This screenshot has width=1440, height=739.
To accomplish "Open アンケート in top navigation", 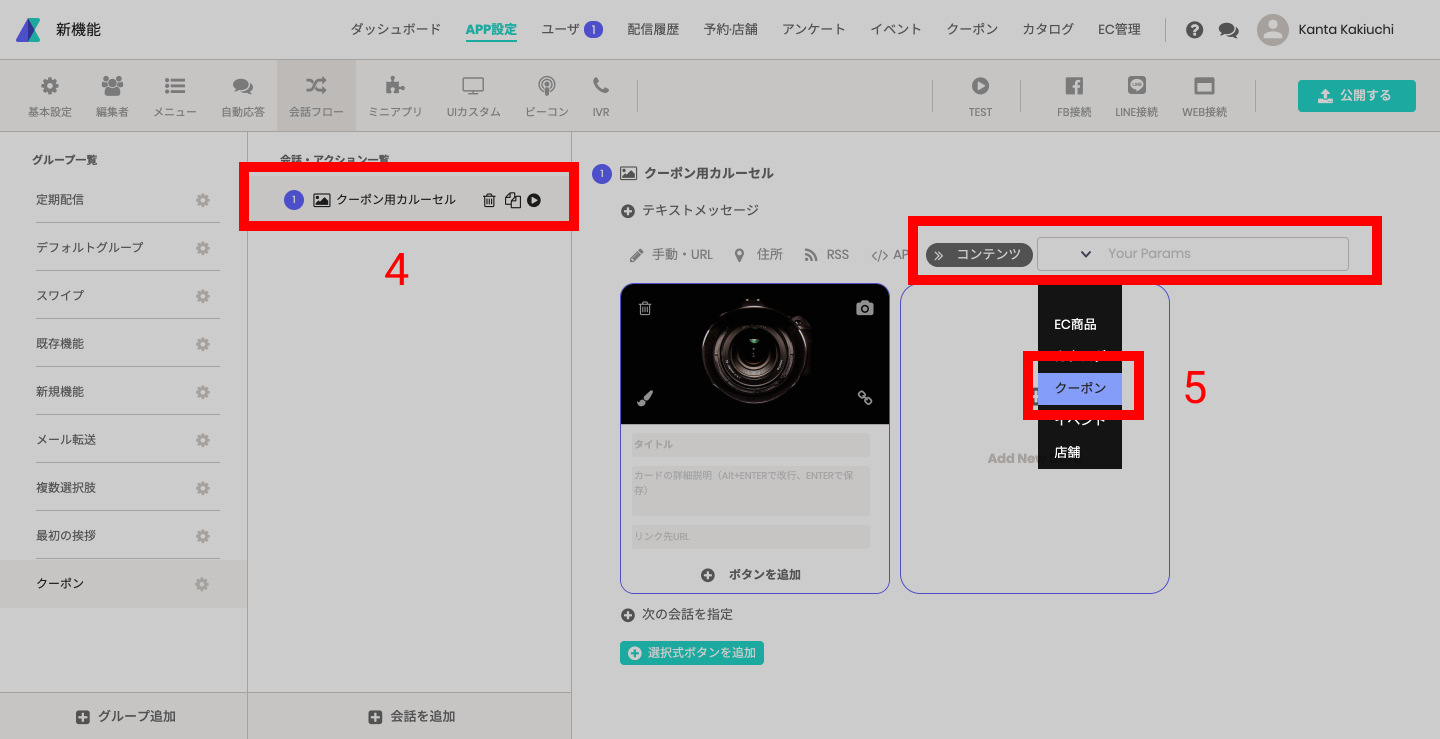I will 814,29.
